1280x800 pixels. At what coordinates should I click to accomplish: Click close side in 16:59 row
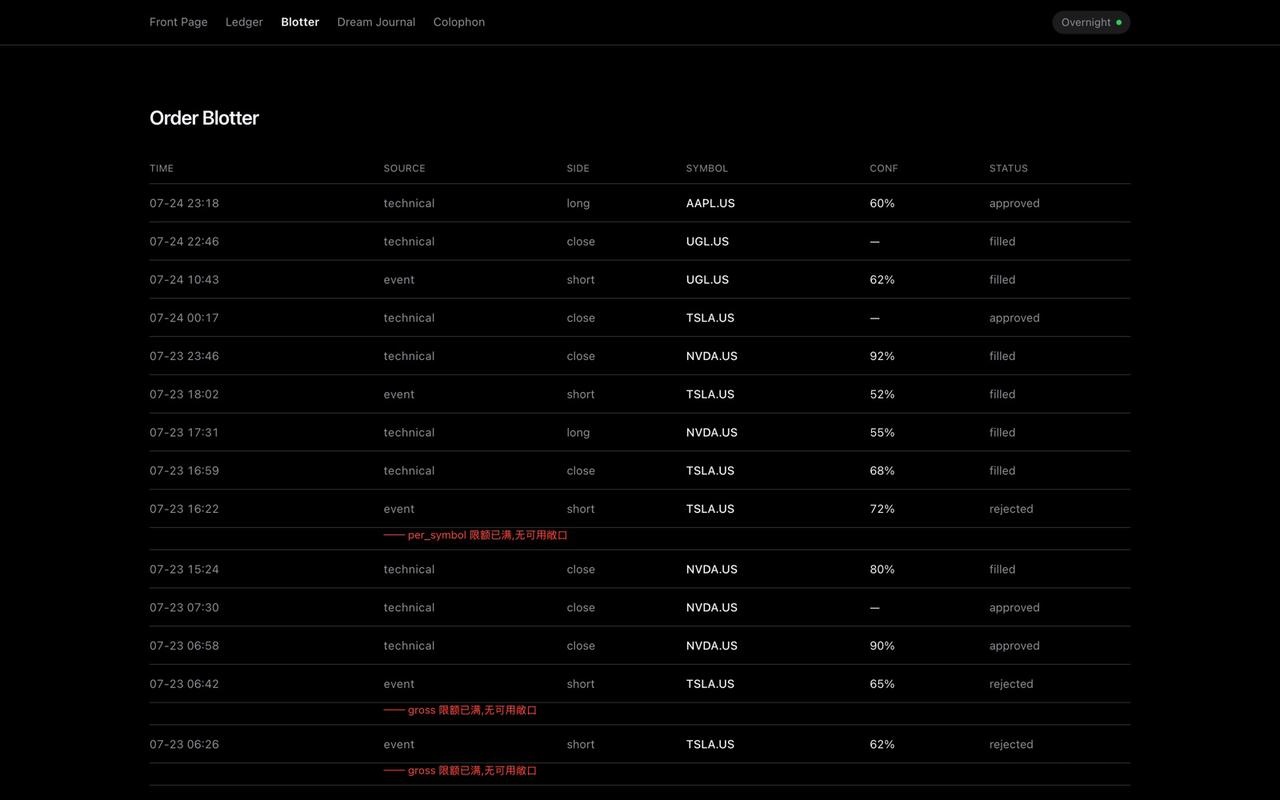pyautogui.click(x=581, y=471)
